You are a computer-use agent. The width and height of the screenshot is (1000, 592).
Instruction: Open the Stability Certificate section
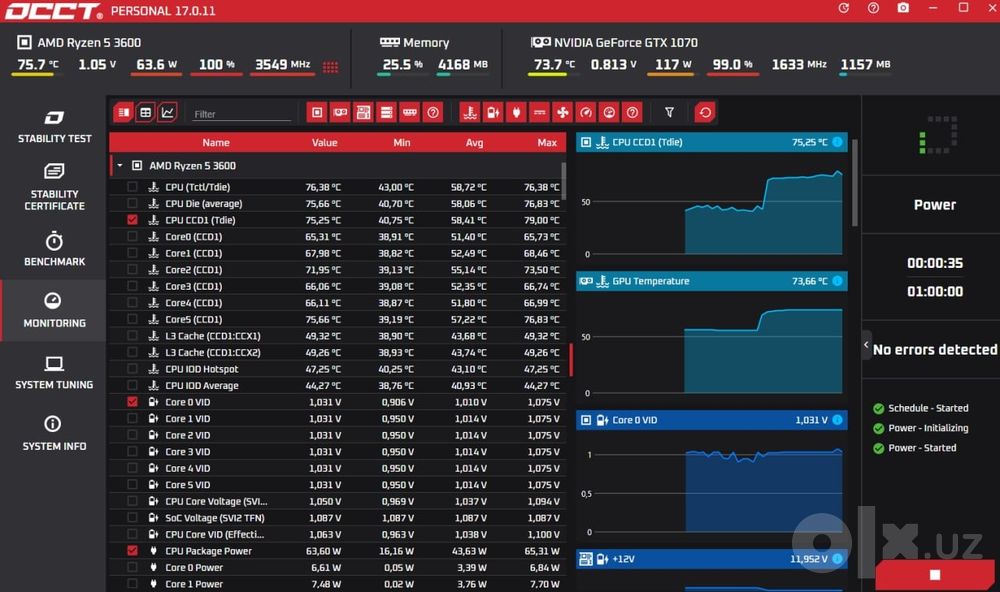click(54, 187)
